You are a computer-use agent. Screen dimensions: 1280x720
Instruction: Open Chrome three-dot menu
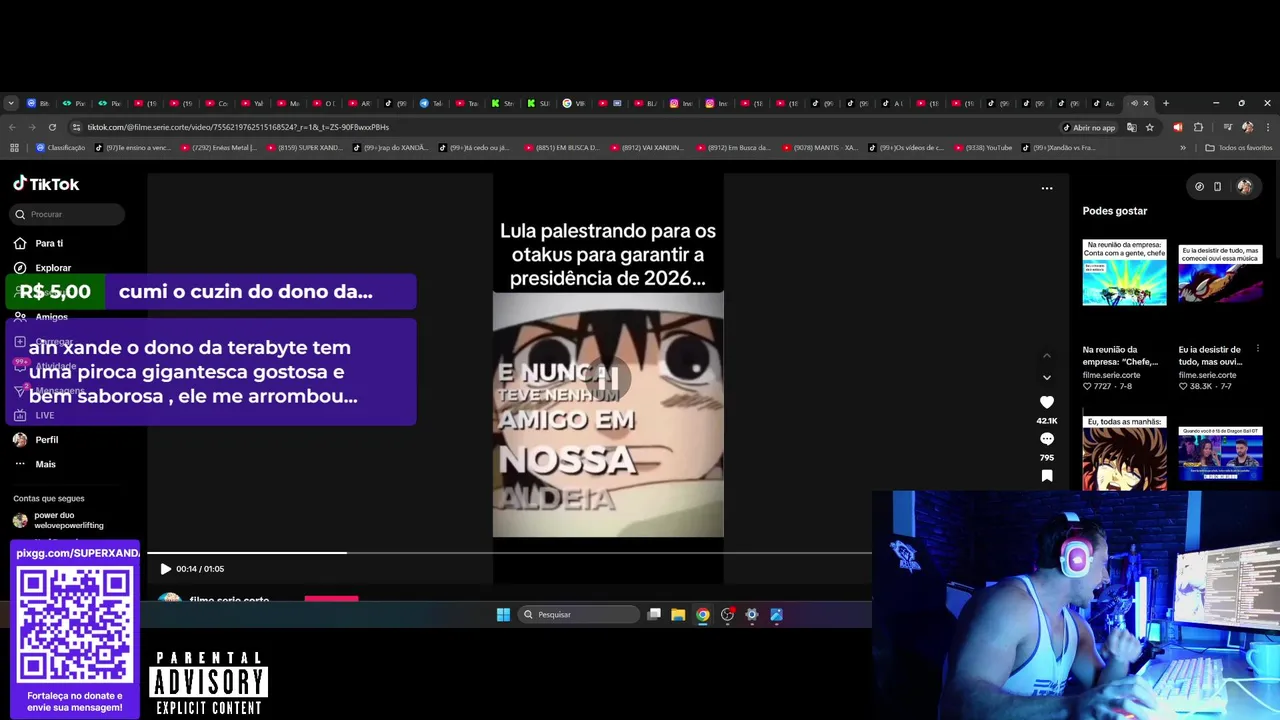tap(1267, 127)
